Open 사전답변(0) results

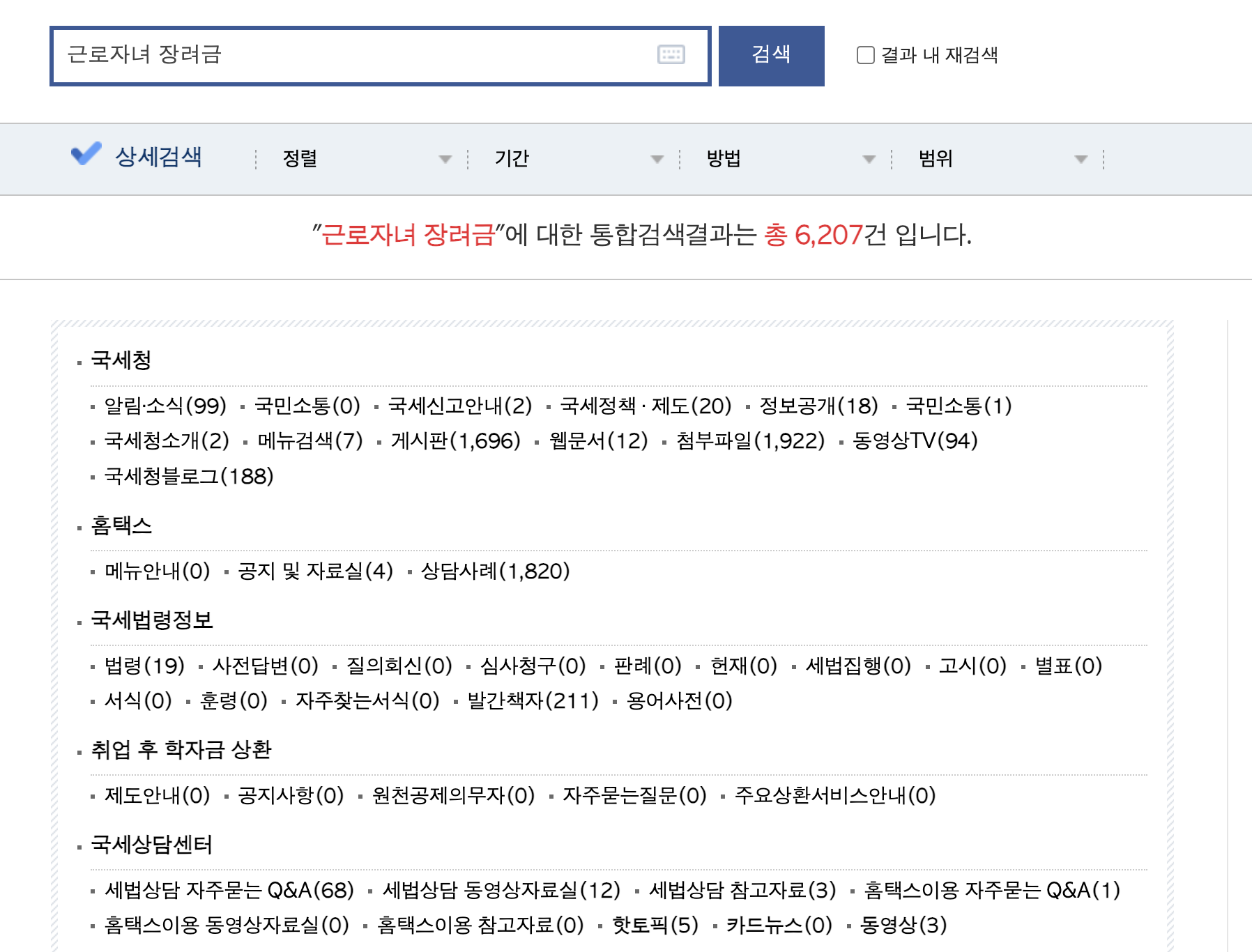pyautogui.click(x=266, y=666)
